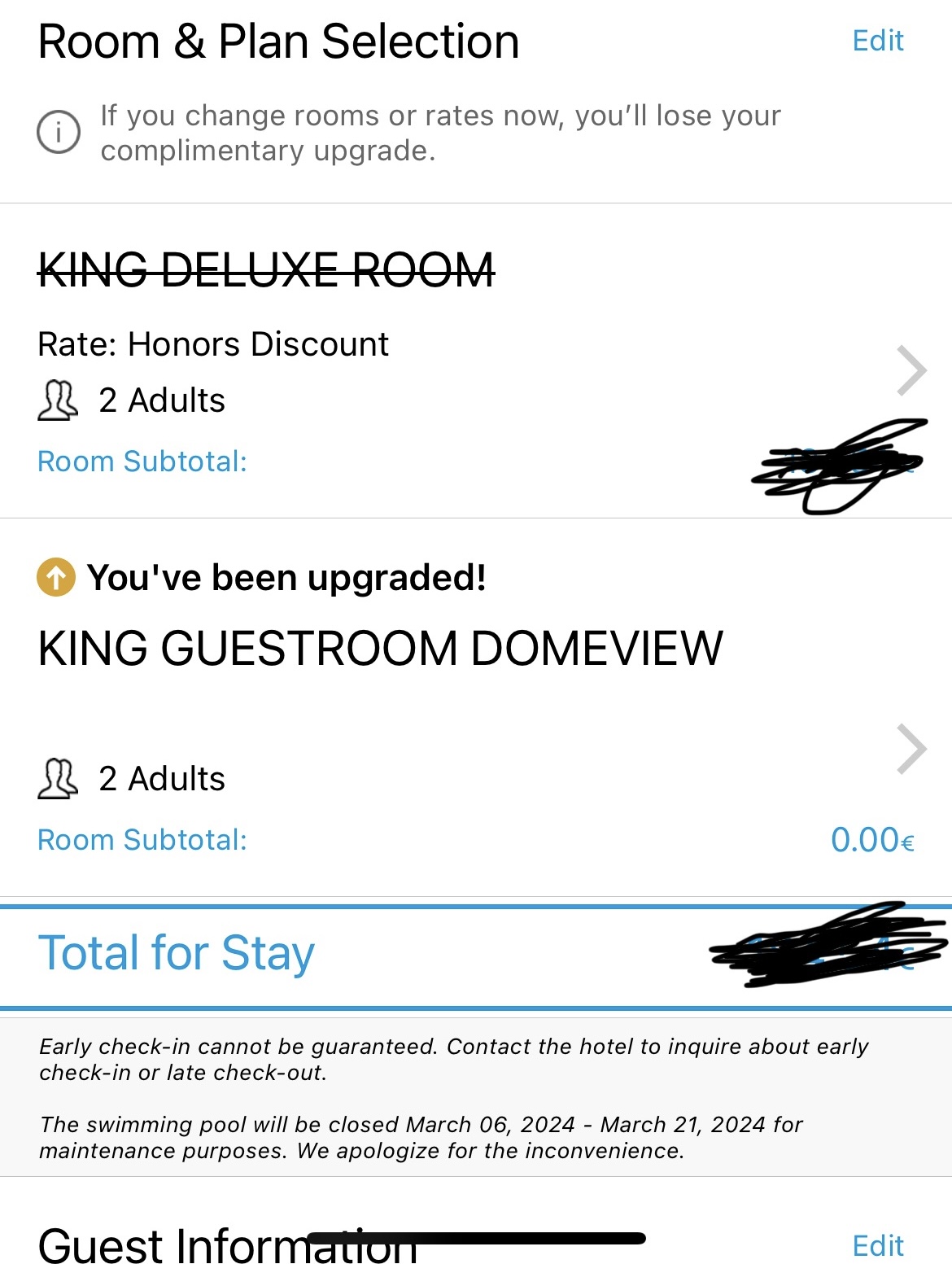The height and width of the screenshot is (1264, 952).
Task: Tap the Total for Stay label
Action: (177, 953)
